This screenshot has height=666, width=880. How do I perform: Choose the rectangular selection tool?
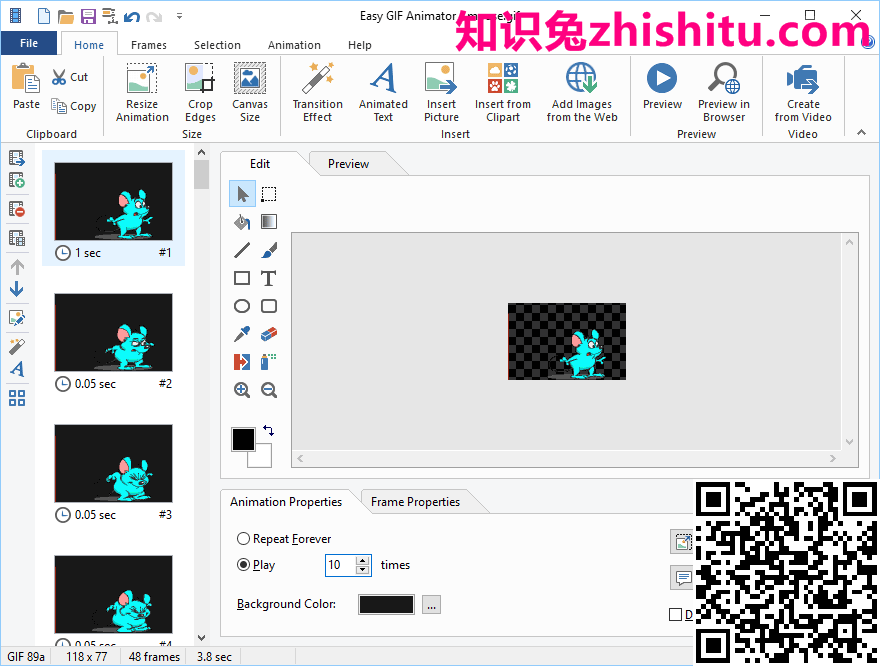(x=269, y=194)
